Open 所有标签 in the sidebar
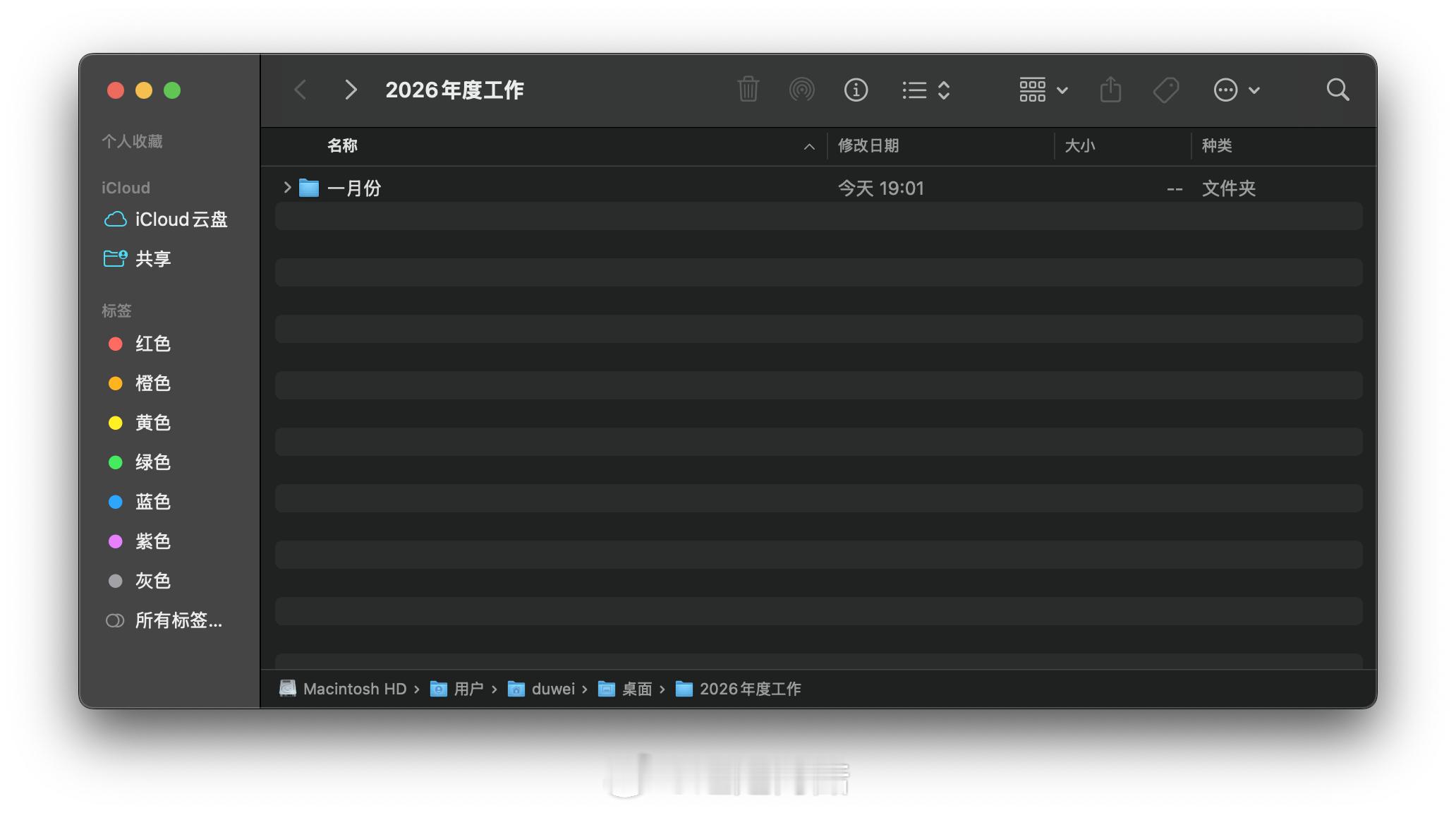The height and width of the screenshot is (813, 1456). pos(178,620)
